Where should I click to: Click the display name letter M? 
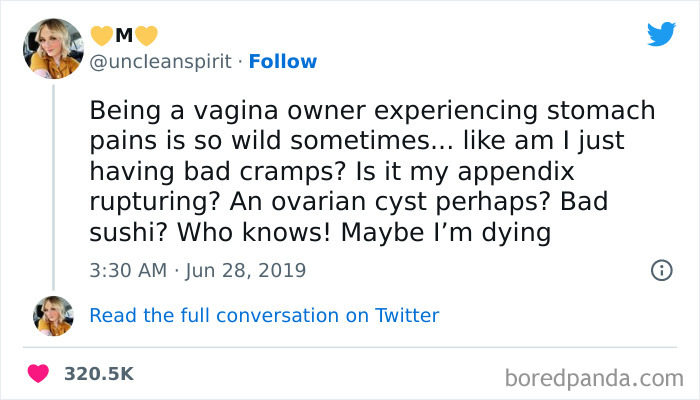(x=123, y=36)
